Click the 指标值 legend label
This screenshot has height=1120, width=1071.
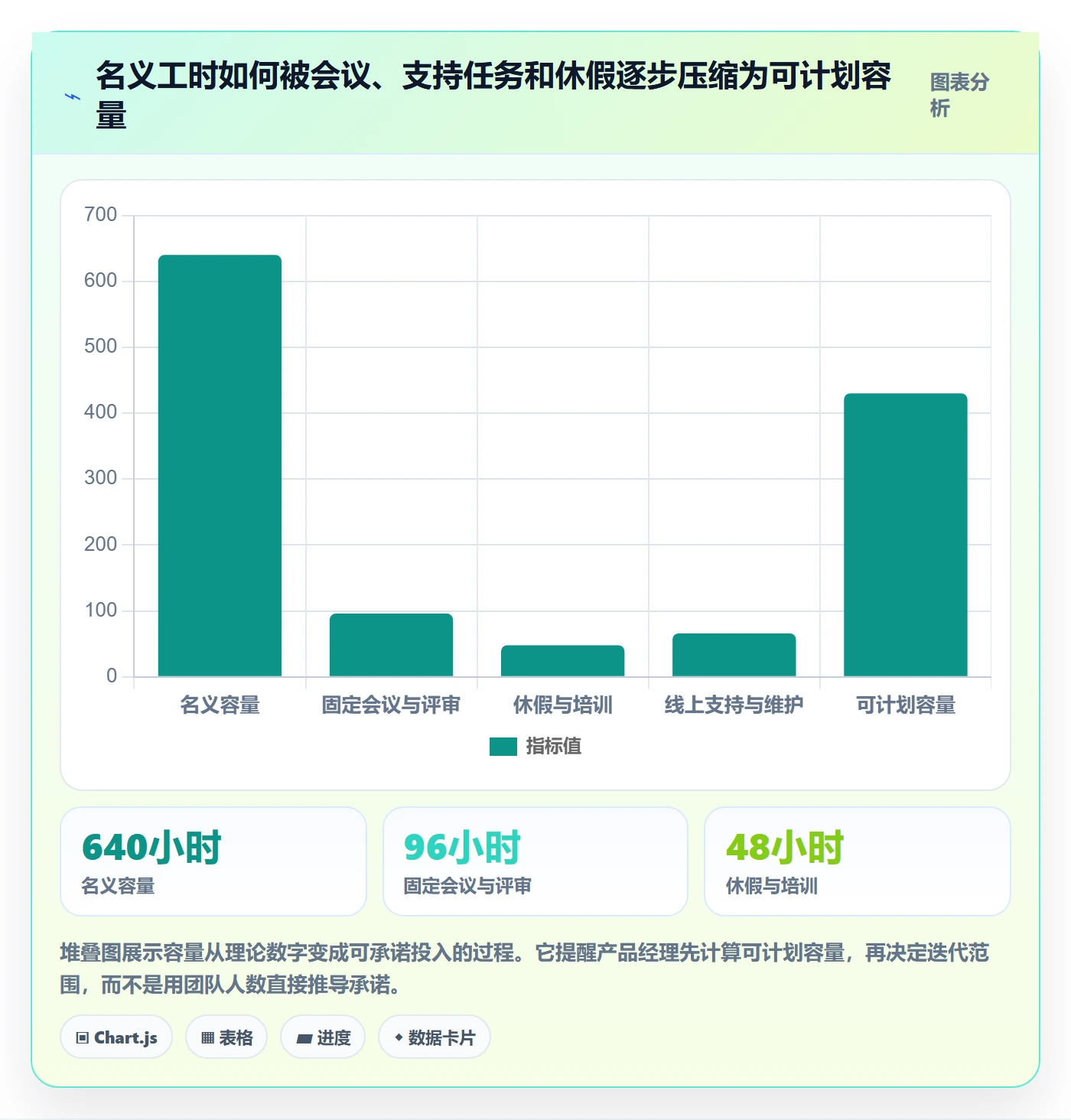click(x=554, y=747)
